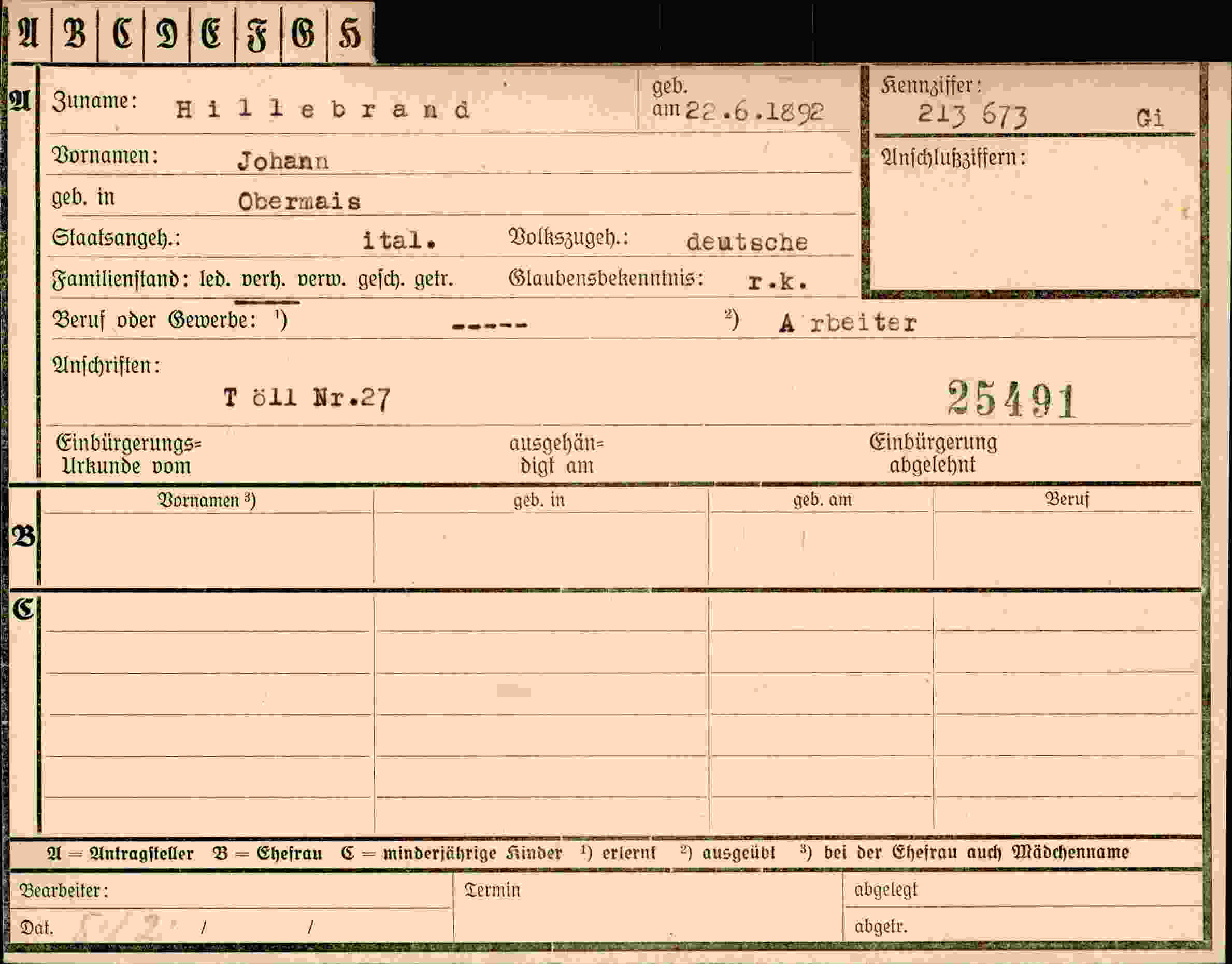Click the 'abgetr.' field
The image size is (1232, 964).
coord(1022,925)
